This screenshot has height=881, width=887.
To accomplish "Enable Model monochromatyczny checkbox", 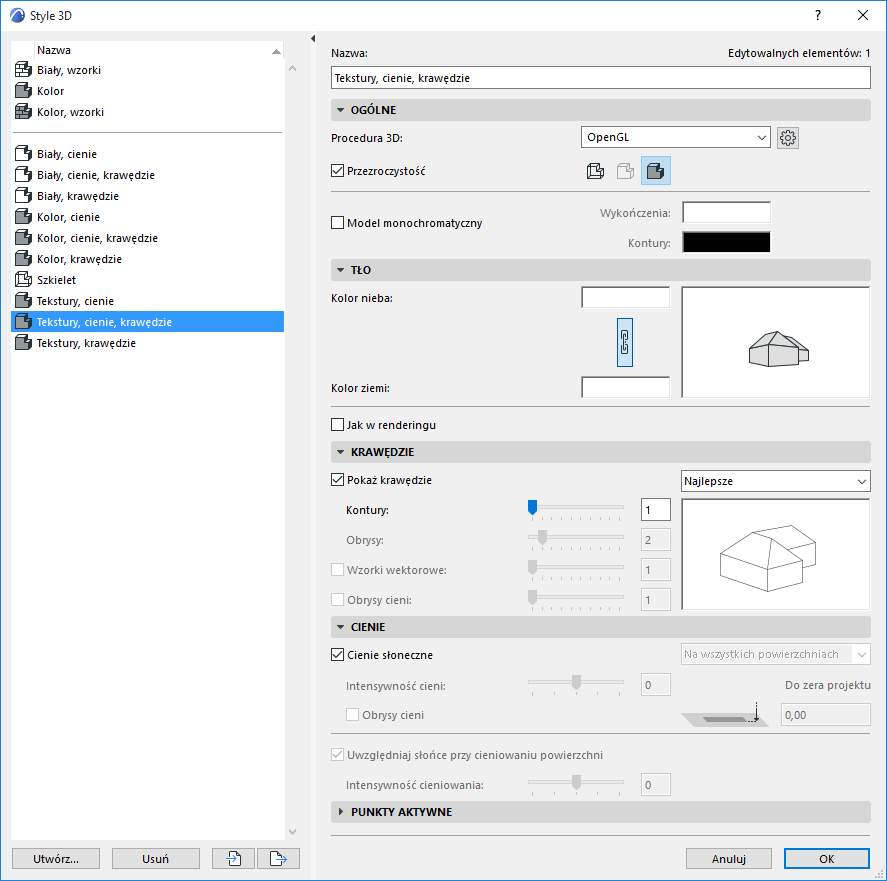I will (337, 223).
